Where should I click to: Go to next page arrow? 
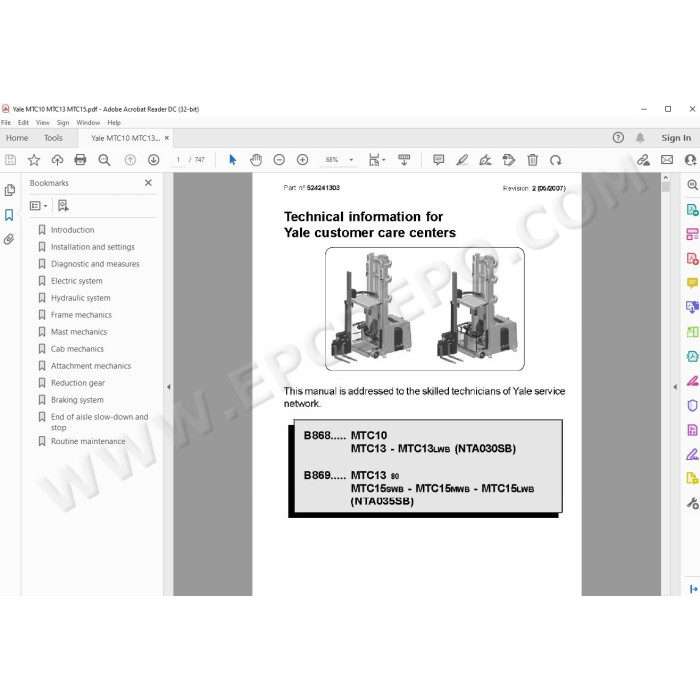154,160
